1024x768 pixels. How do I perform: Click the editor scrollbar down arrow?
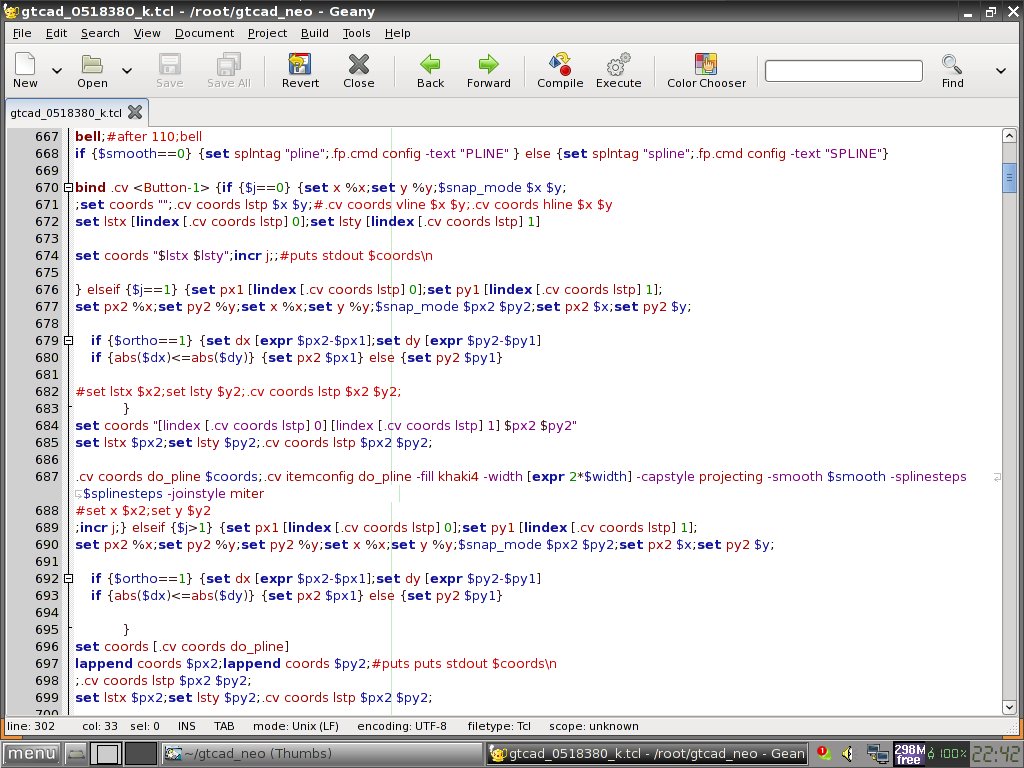pos(1009,707)
